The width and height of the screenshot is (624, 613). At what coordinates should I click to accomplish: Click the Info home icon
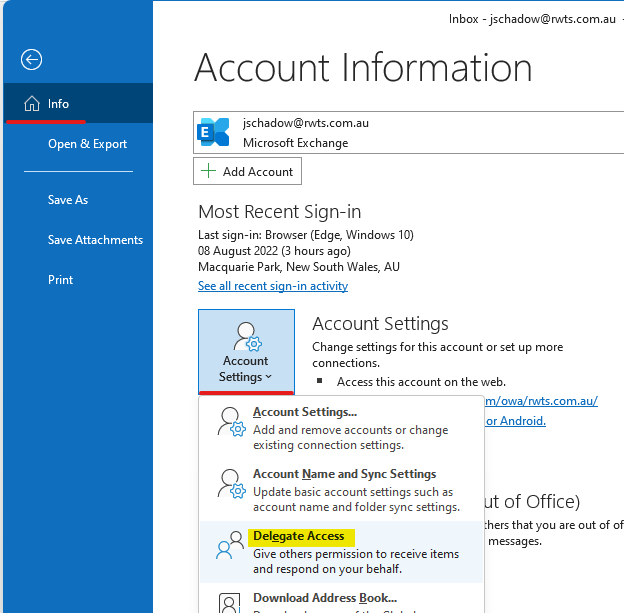(32, 104)
